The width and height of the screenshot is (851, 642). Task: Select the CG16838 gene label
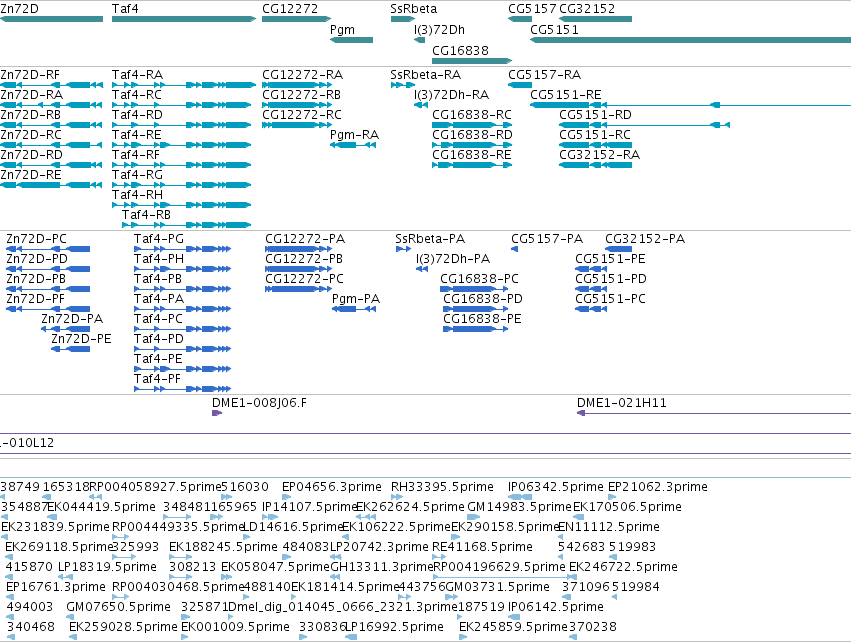pos(460,50)
